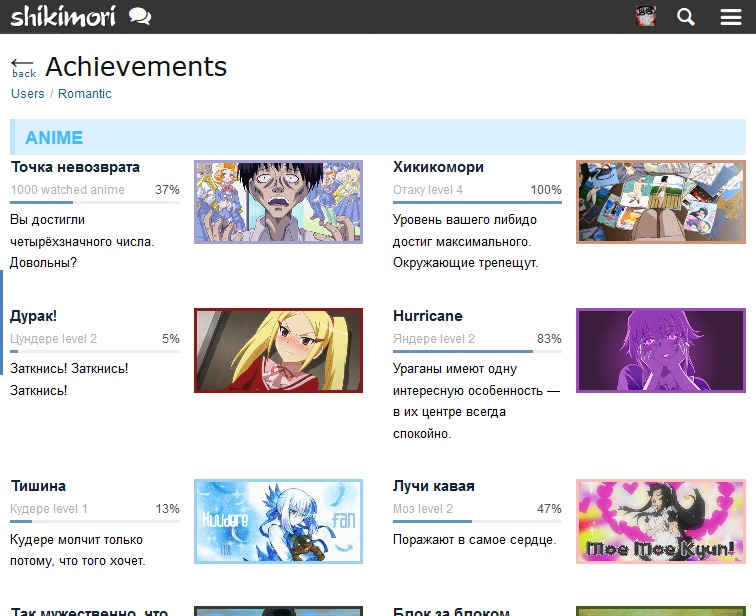This screenshot has height=616, width=756.
Task: Click the blonde tsundere girl thumbnail
Action: 278,350
